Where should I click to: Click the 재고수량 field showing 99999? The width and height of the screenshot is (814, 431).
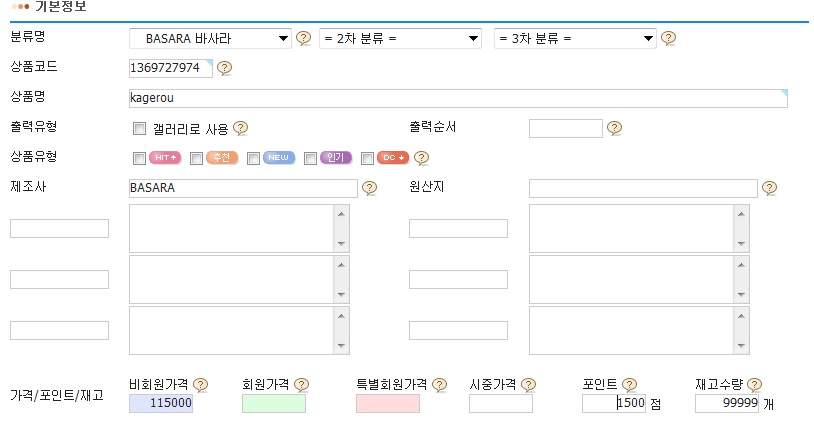pyautogui.click(x=727, y=404)
